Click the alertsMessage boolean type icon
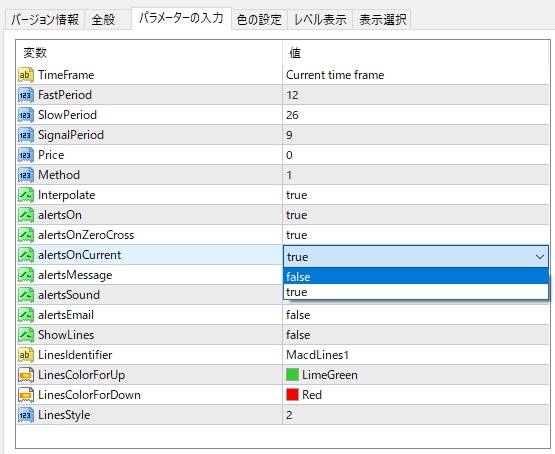The height and width of the screenshot is (454, 555). [26, 275]
